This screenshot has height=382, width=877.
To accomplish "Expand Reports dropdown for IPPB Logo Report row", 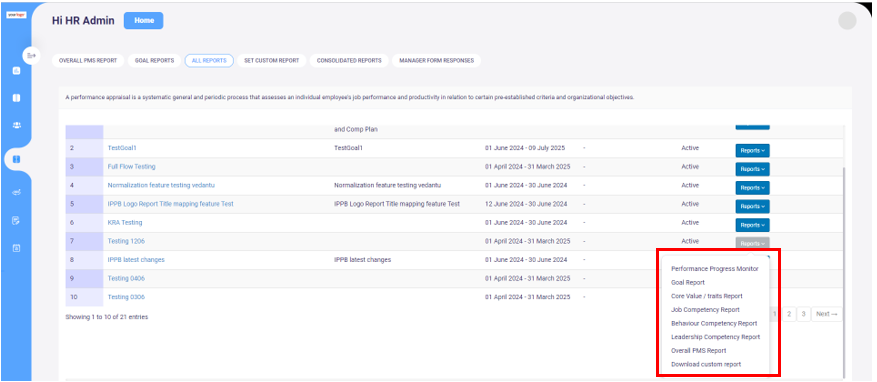I will point(752,206).
